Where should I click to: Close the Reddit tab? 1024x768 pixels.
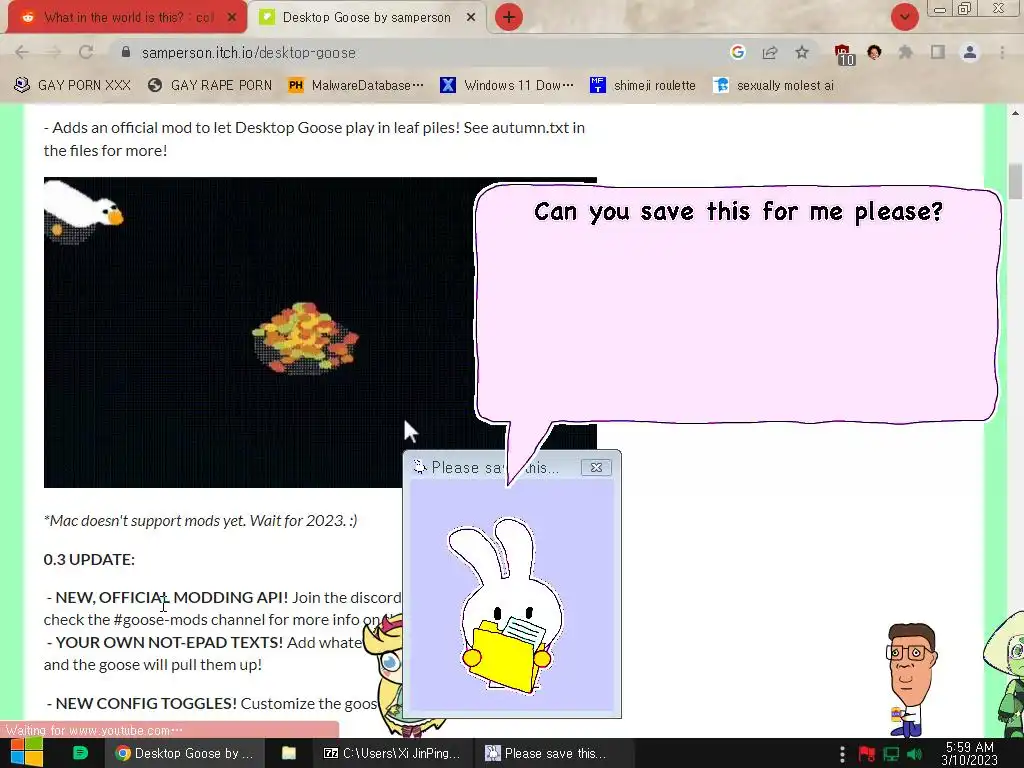[231, 18]
